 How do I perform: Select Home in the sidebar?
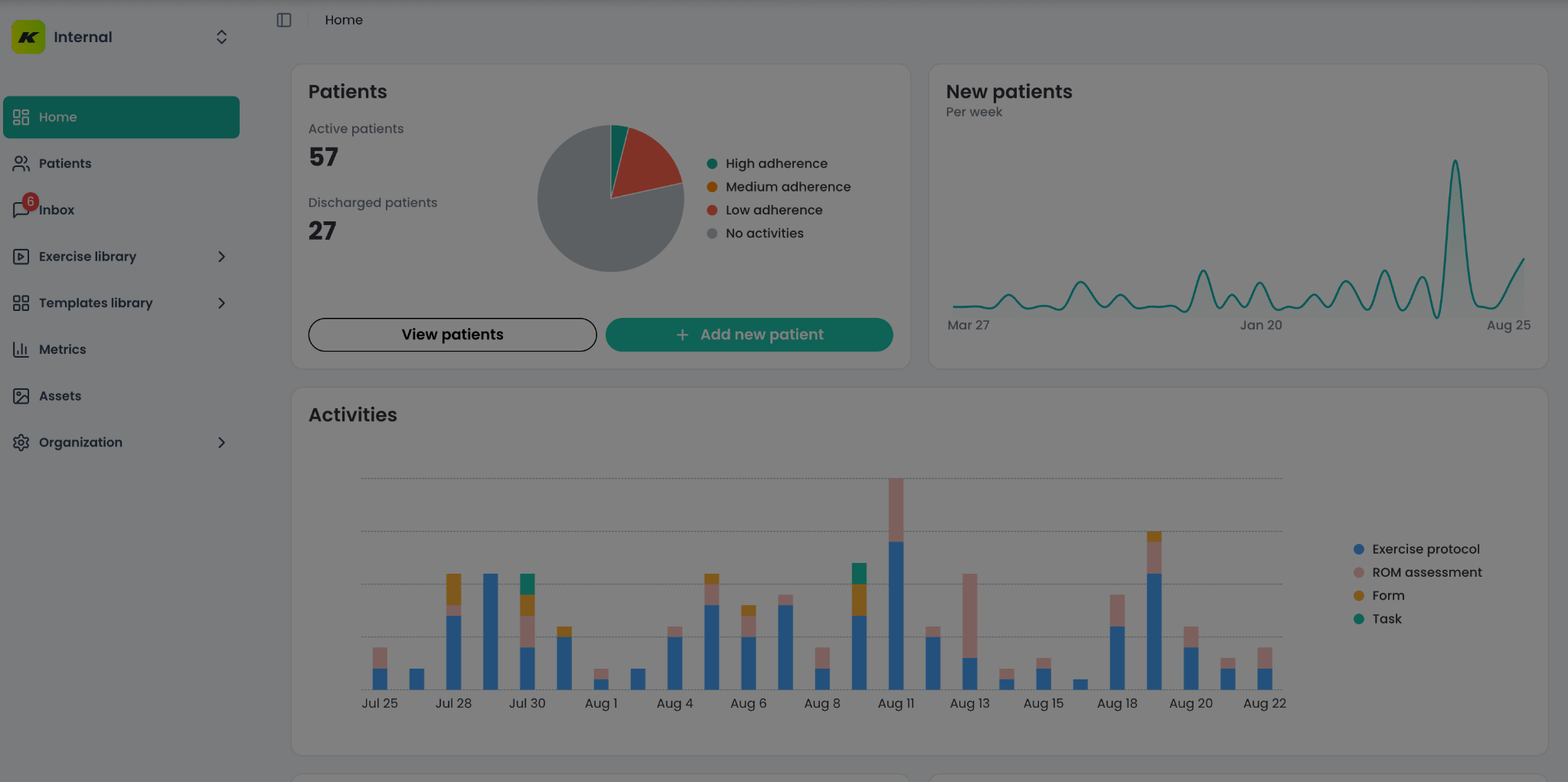pos(121,117)
